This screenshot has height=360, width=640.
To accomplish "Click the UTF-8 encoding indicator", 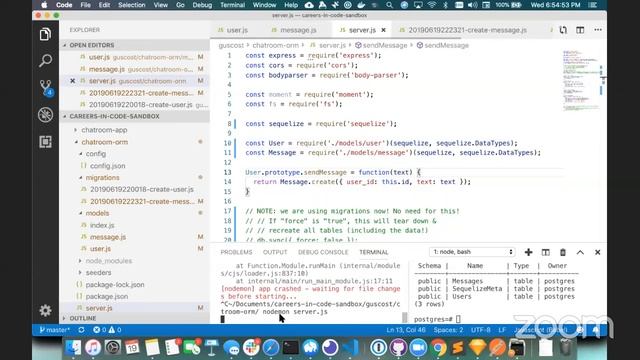I will pyautogui.click(x=481, y=330).
